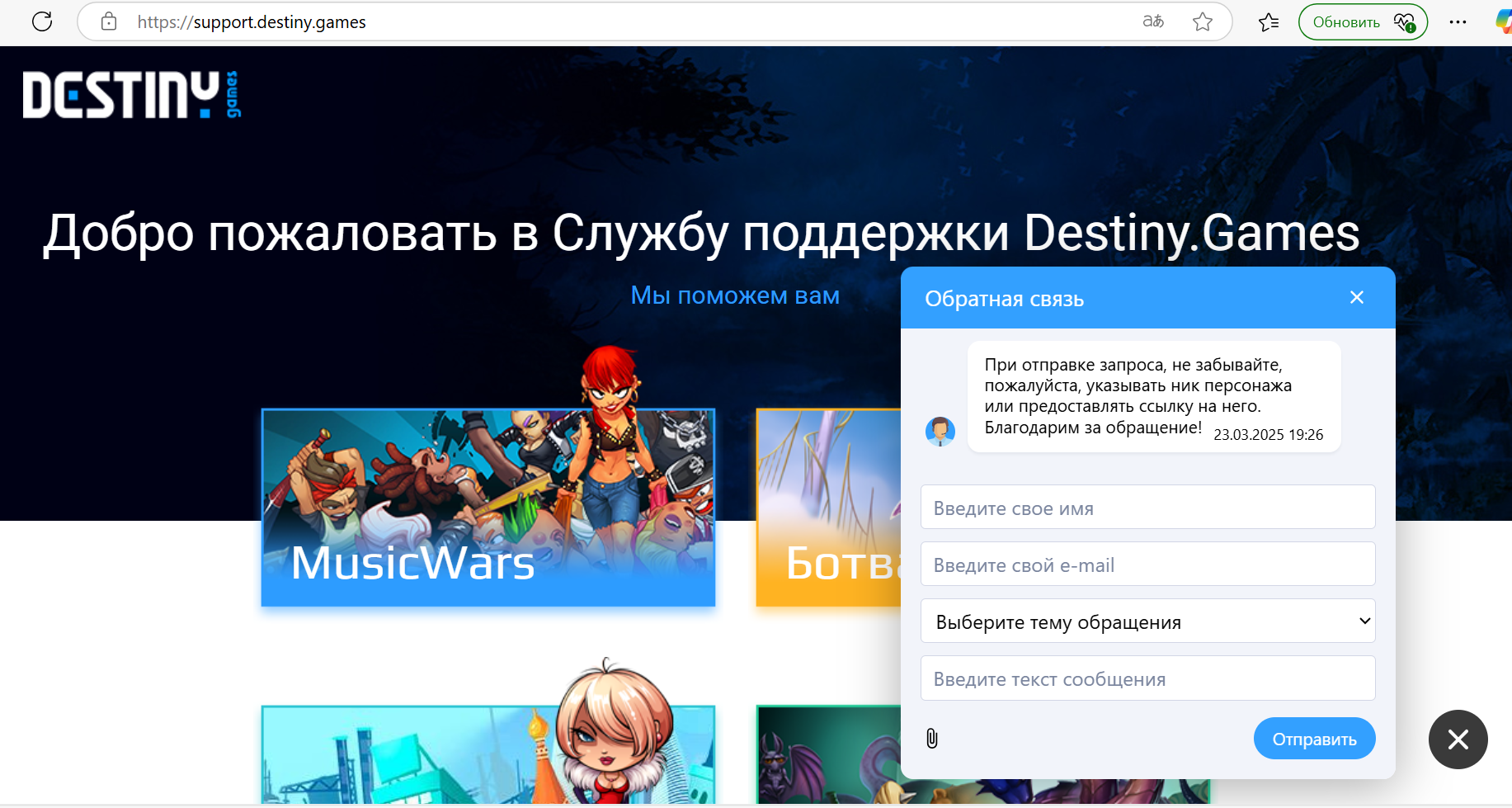1512x808 pixels.
Task: Click the Отправить send button
Action: 1314,739
